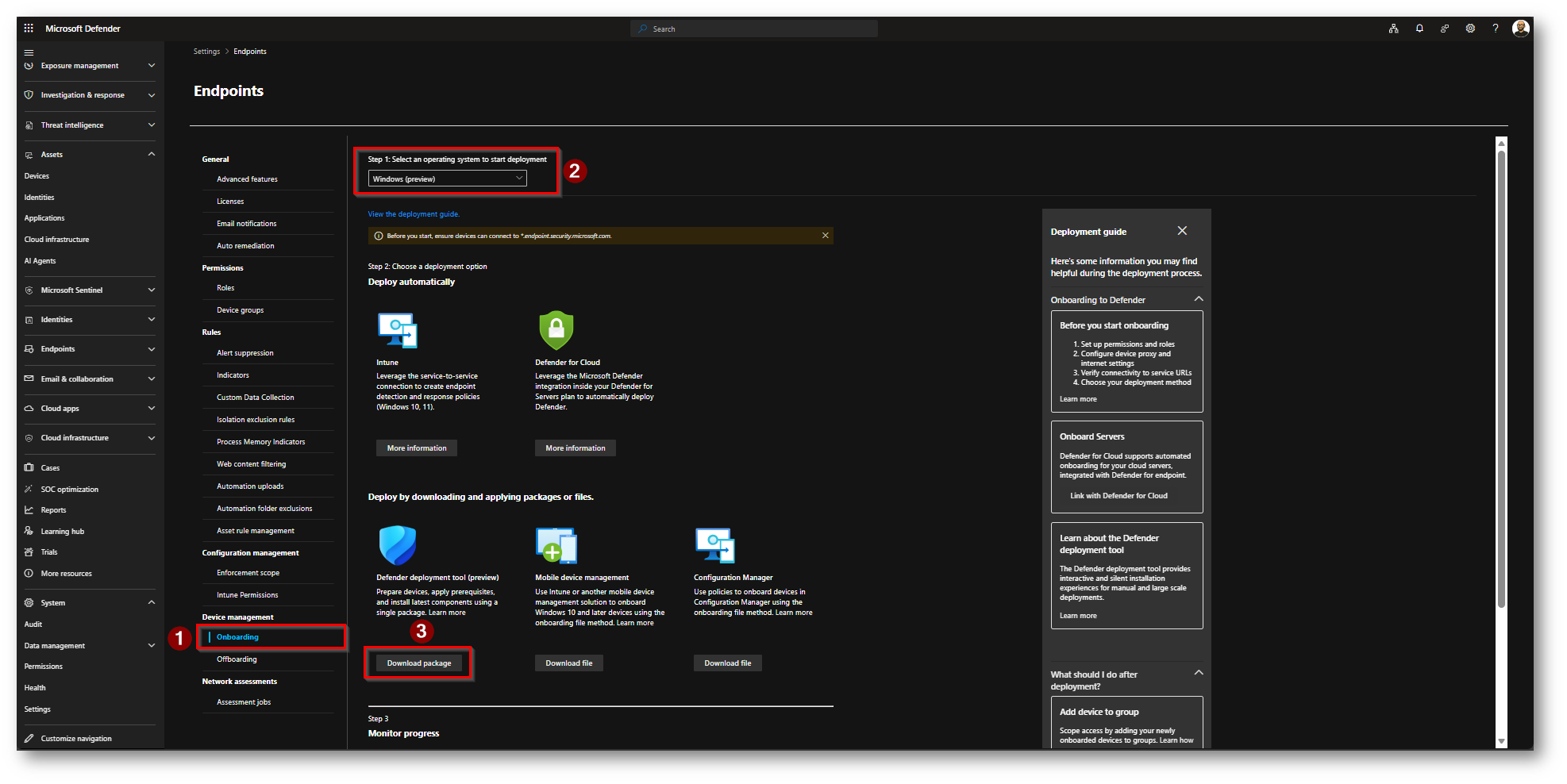Click the Defender for Cloud lock icon
The width and height of the screenshot is (1567, 784).
point(556,330)
